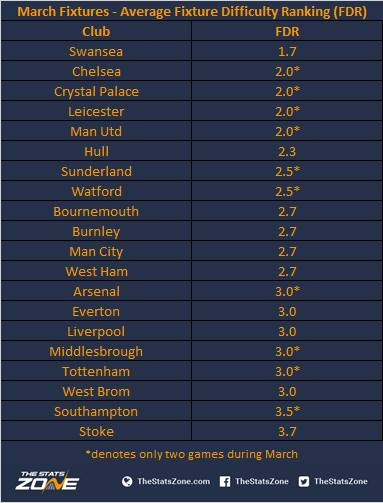This screenshot has height=503, width=383.
Task: Select Southampton's 3.5* FDR value
Action: coord(287,411)
